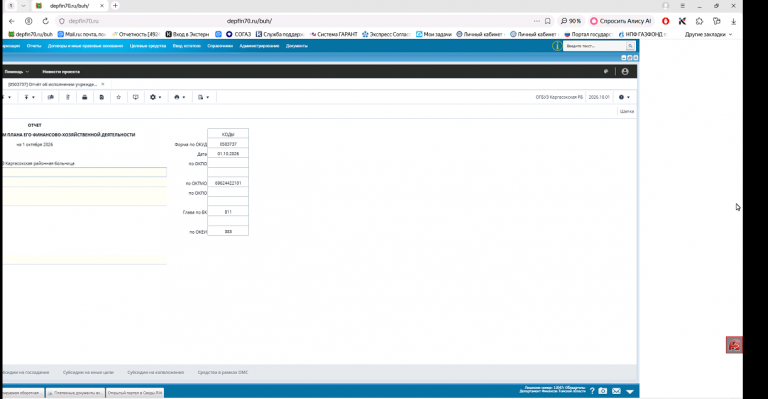The image size is (768, 399).
Task: Switch to Субсидии на иные цели tab
Action: 88,373
